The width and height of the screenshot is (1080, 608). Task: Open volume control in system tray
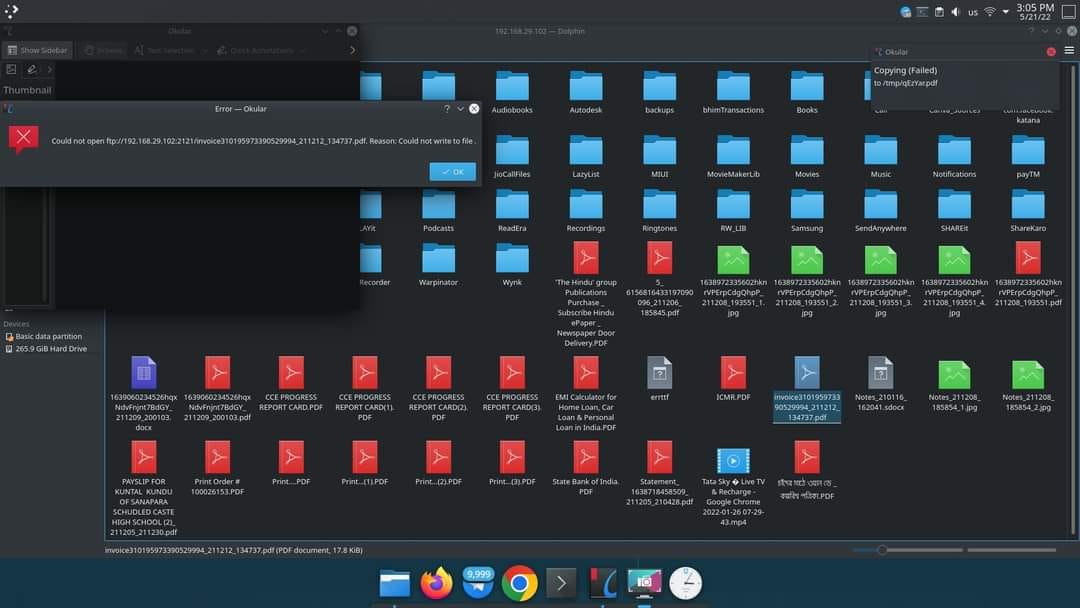click(955, 12)
